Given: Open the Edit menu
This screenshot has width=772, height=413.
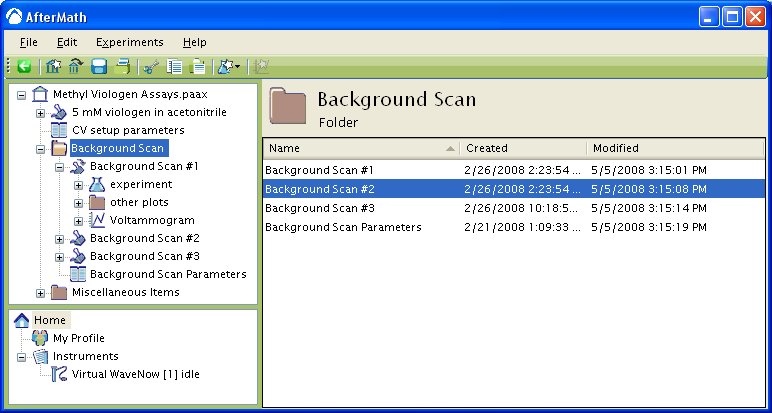Looking at the screenshot, I should point(67,42).
